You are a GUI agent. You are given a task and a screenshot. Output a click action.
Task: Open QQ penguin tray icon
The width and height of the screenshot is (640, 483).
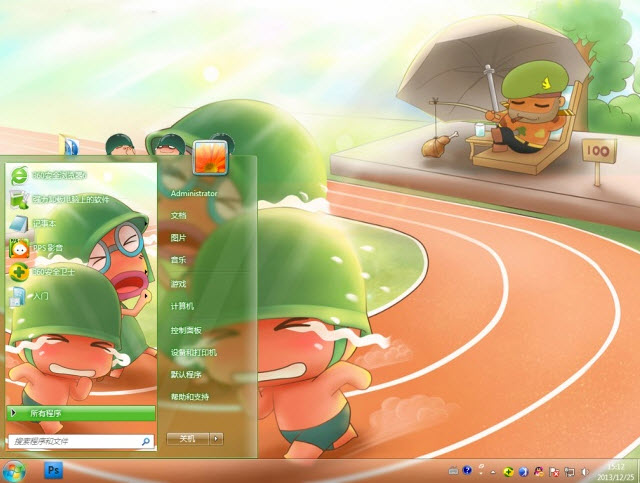pyautogui.click(x=539, y=472)
